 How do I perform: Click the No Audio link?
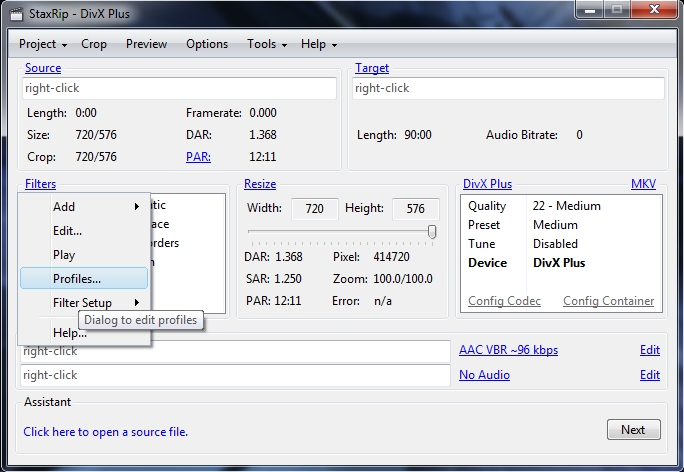point(484,375)
